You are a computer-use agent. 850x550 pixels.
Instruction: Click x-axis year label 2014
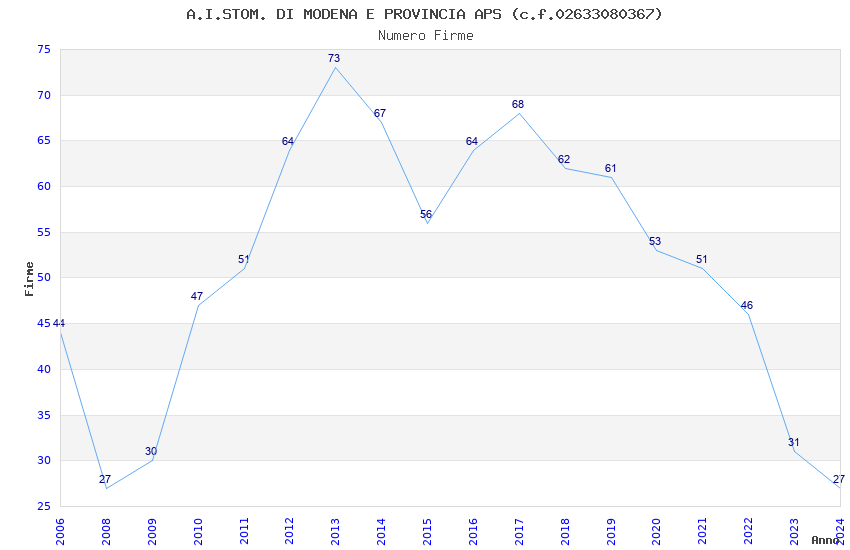[x=382, y=531]
